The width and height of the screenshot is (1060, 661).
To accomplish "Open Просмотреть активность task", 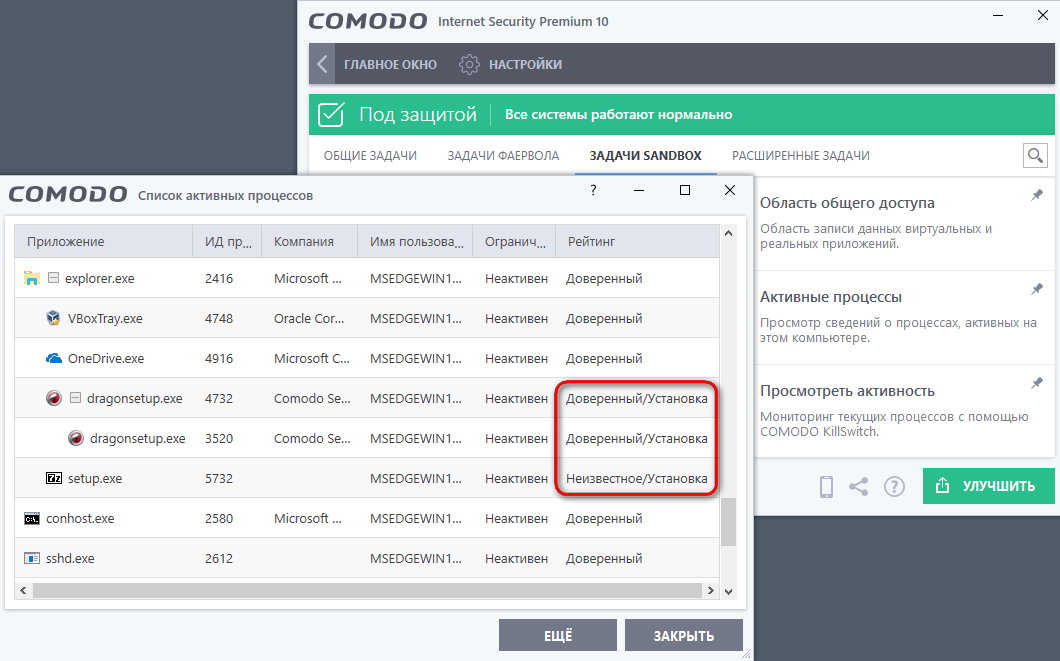I will pyautogui.click(x=846, y=391).
